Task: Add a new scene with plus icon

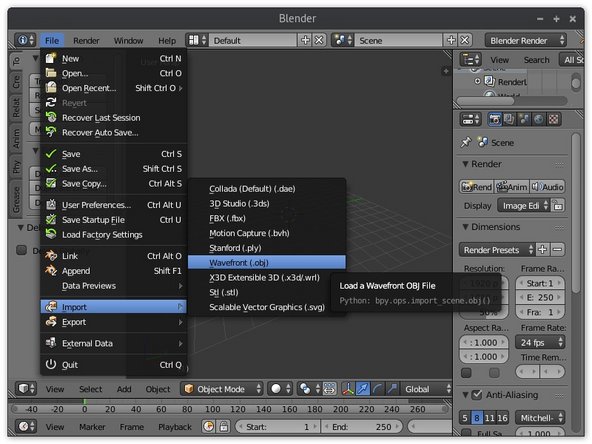Action: pos(451,40)
